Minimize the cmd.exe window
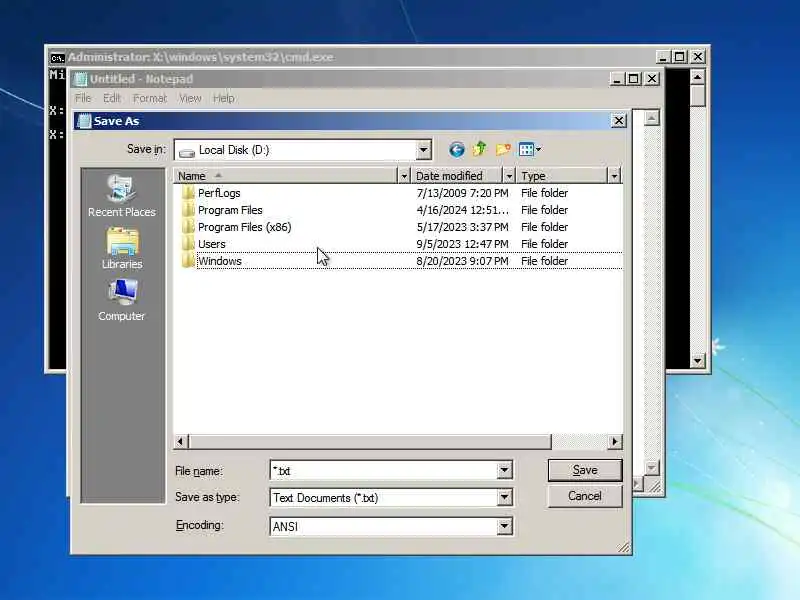This screenshot has height=600, width=800. 662,57
